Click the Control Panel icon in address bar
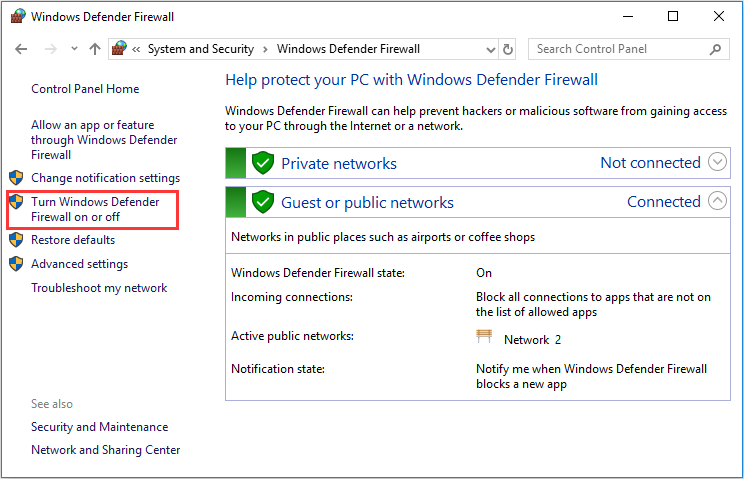The width and height of the screenshot is (744, 479). [x=119, y=48]
